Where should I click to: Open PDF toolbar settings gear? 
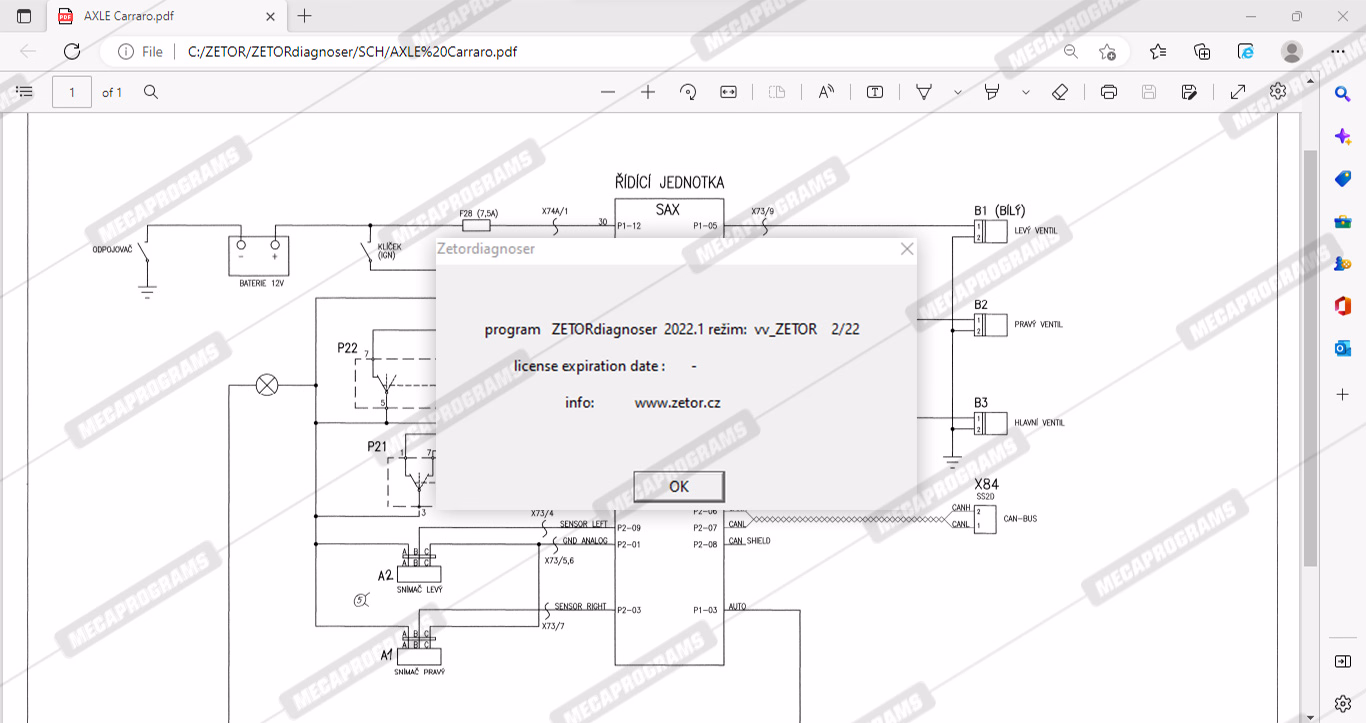click(1278, 91)
